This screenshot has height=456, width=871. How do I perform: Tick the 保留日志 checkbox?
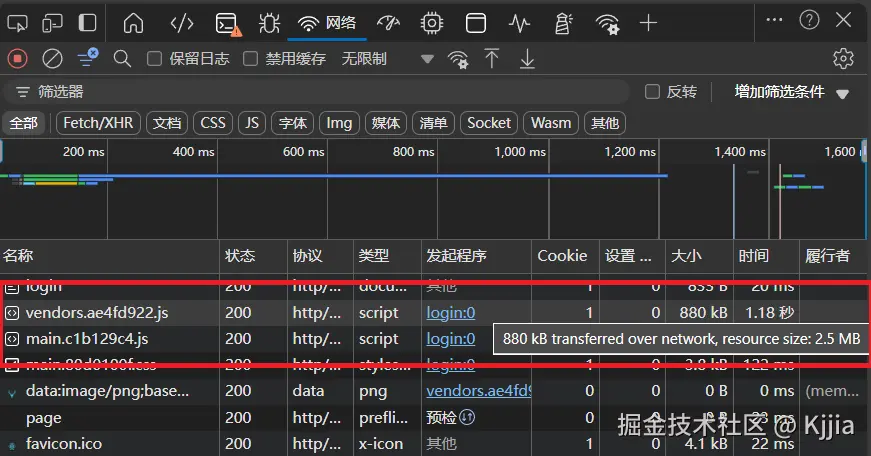(x=154, y=58)
